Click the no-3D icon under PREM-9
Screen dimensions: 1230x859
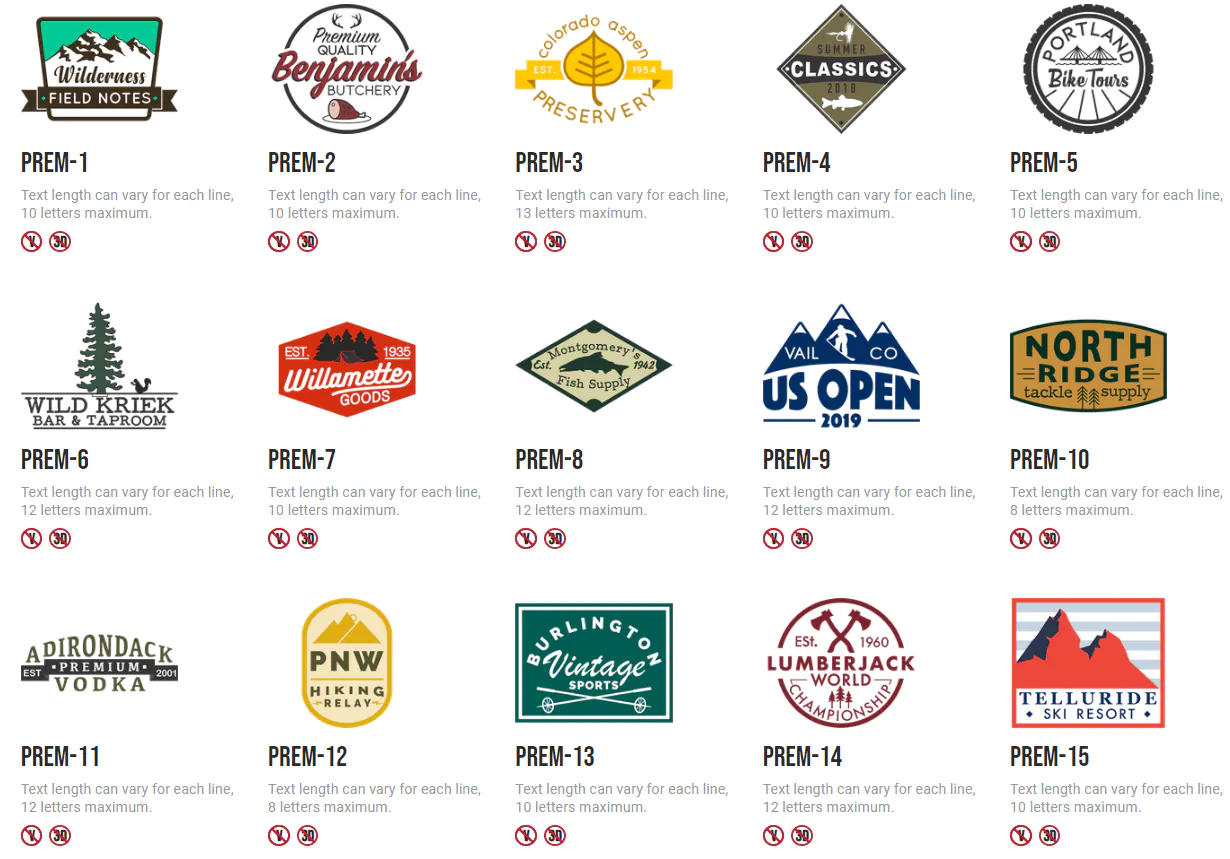pos(802,538)
